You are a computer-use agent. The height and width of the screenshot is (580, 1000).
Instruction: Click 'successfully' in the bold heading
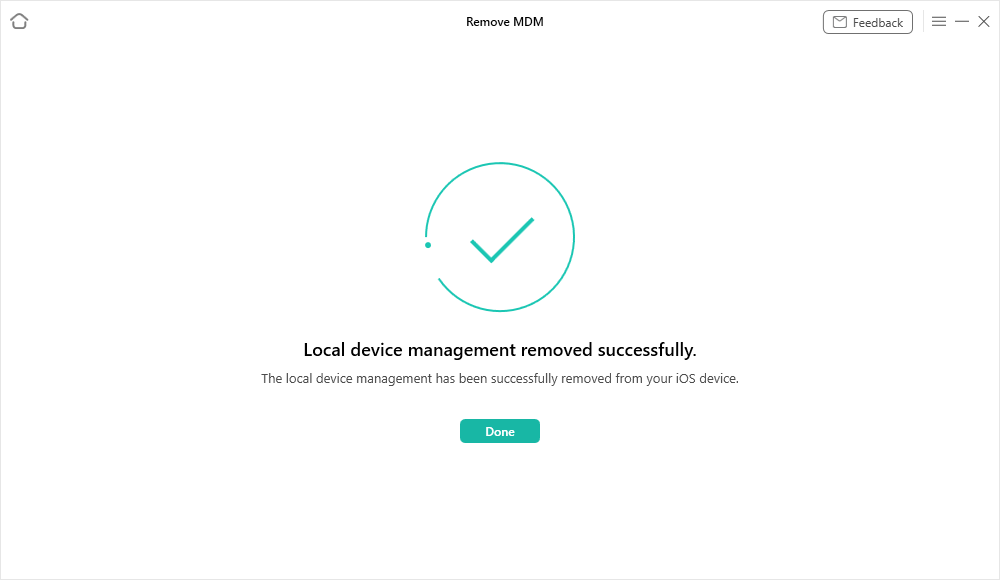pos(645,350)
